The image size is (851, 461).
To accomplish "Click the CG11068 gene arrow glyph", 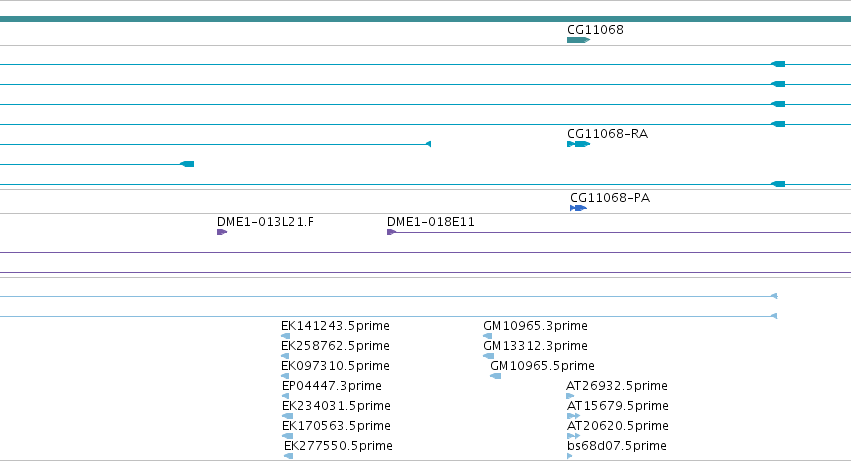I will point(578,40).
